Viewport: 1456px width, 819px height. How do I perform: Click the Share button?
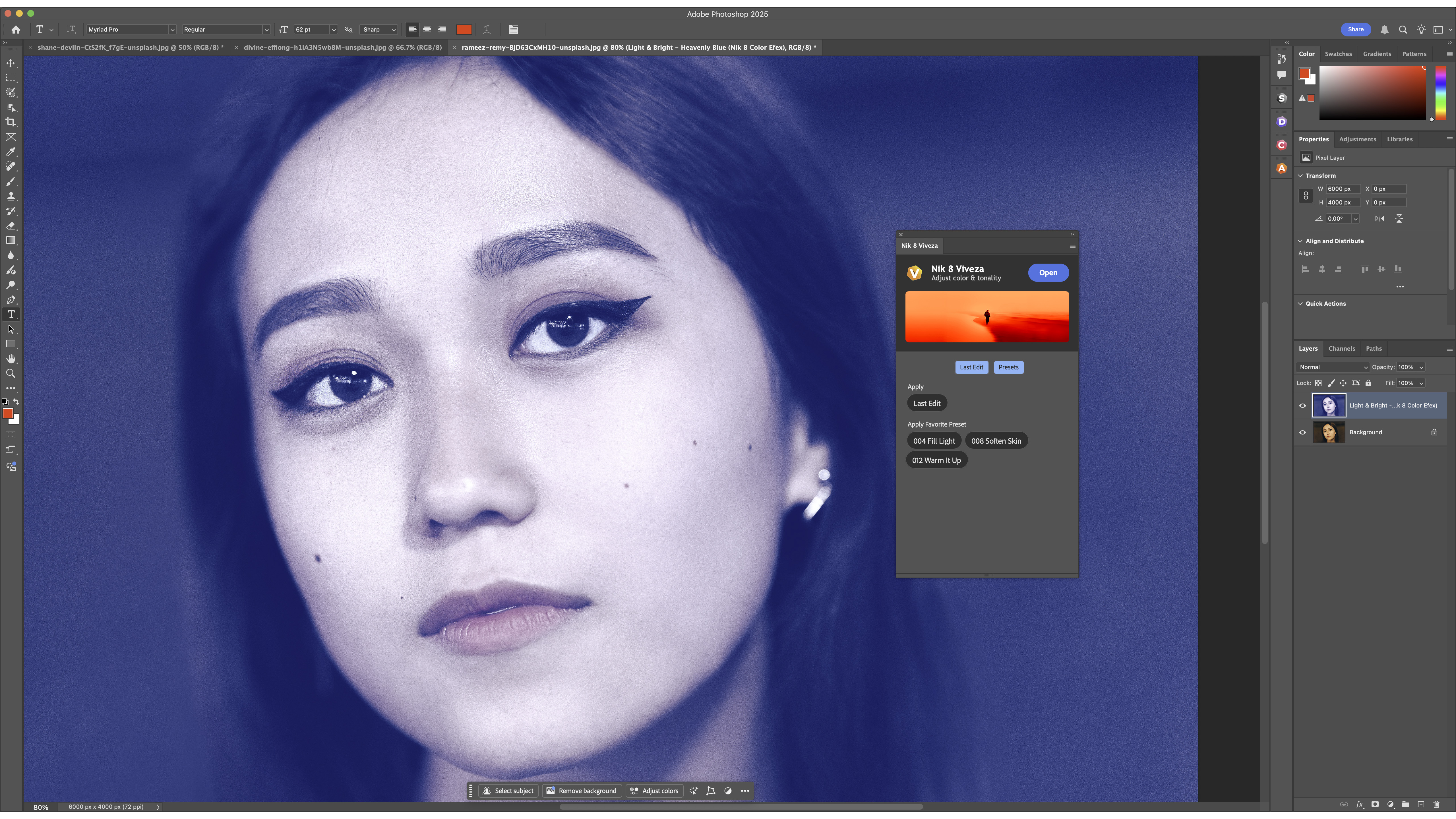coord(1355,29)
